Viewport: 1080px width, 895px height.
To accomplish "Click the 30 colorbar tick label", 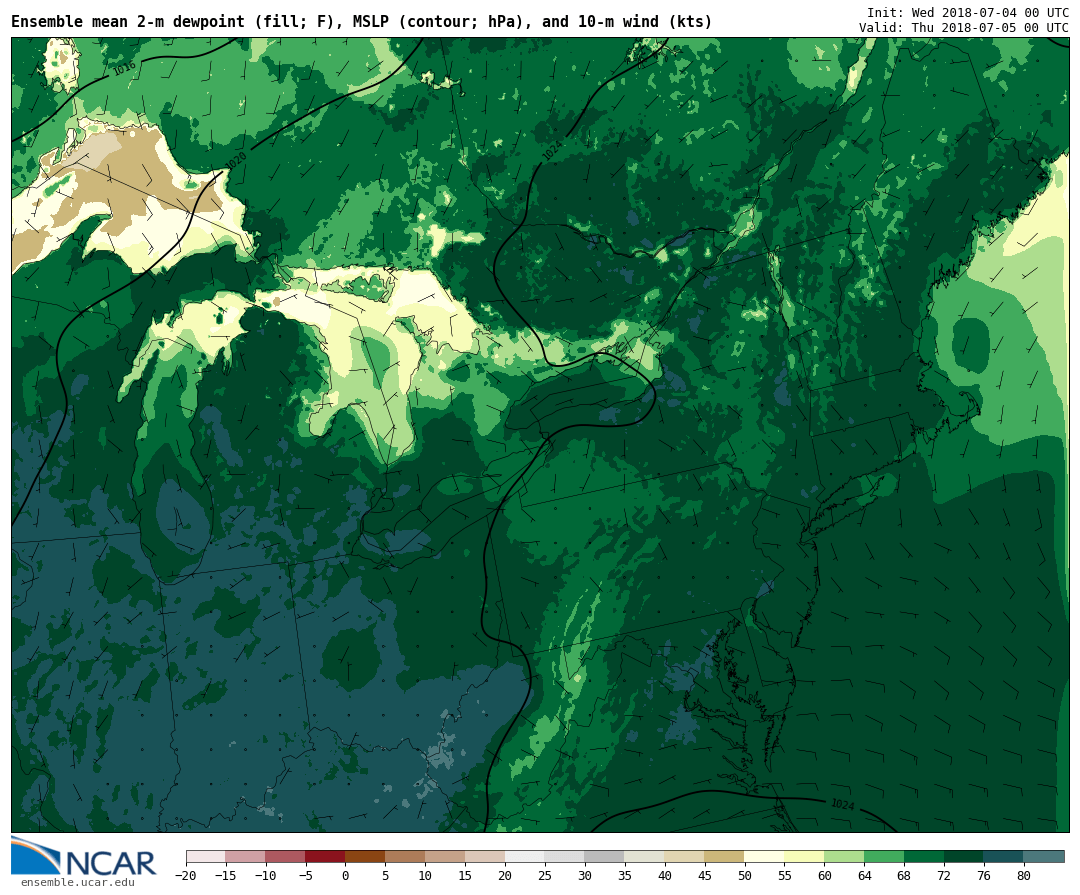I will click(585, 876).
